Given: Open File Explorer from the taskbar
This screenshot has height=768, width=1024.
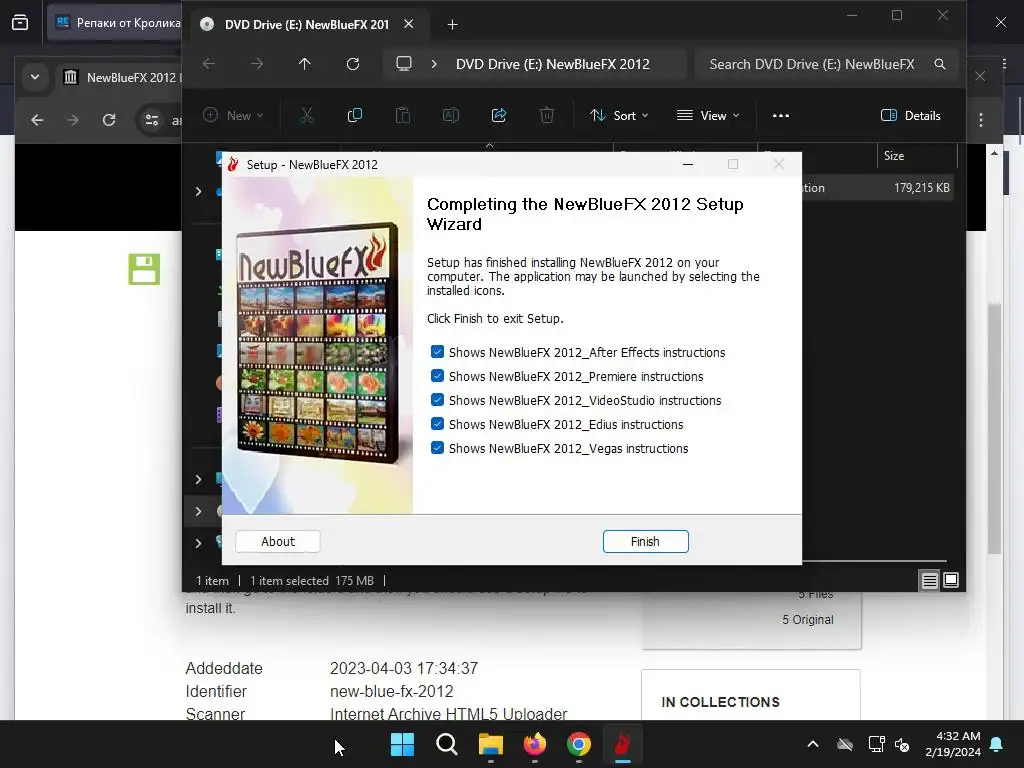Looking at the screenshot, I should pyautogui.click(x=490, y=744).
